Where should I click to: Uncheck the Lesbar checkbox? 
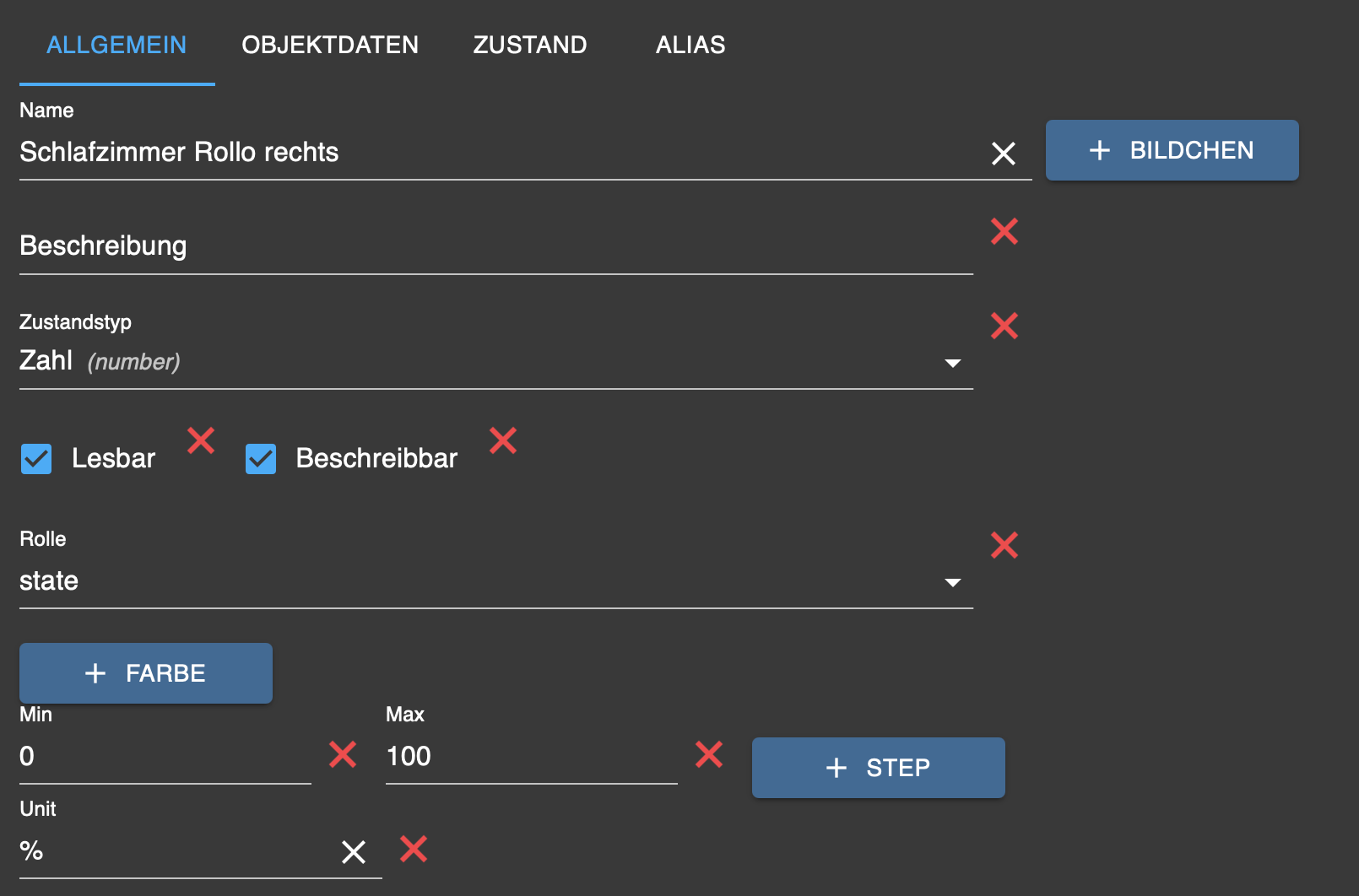(x=36, y=459)
